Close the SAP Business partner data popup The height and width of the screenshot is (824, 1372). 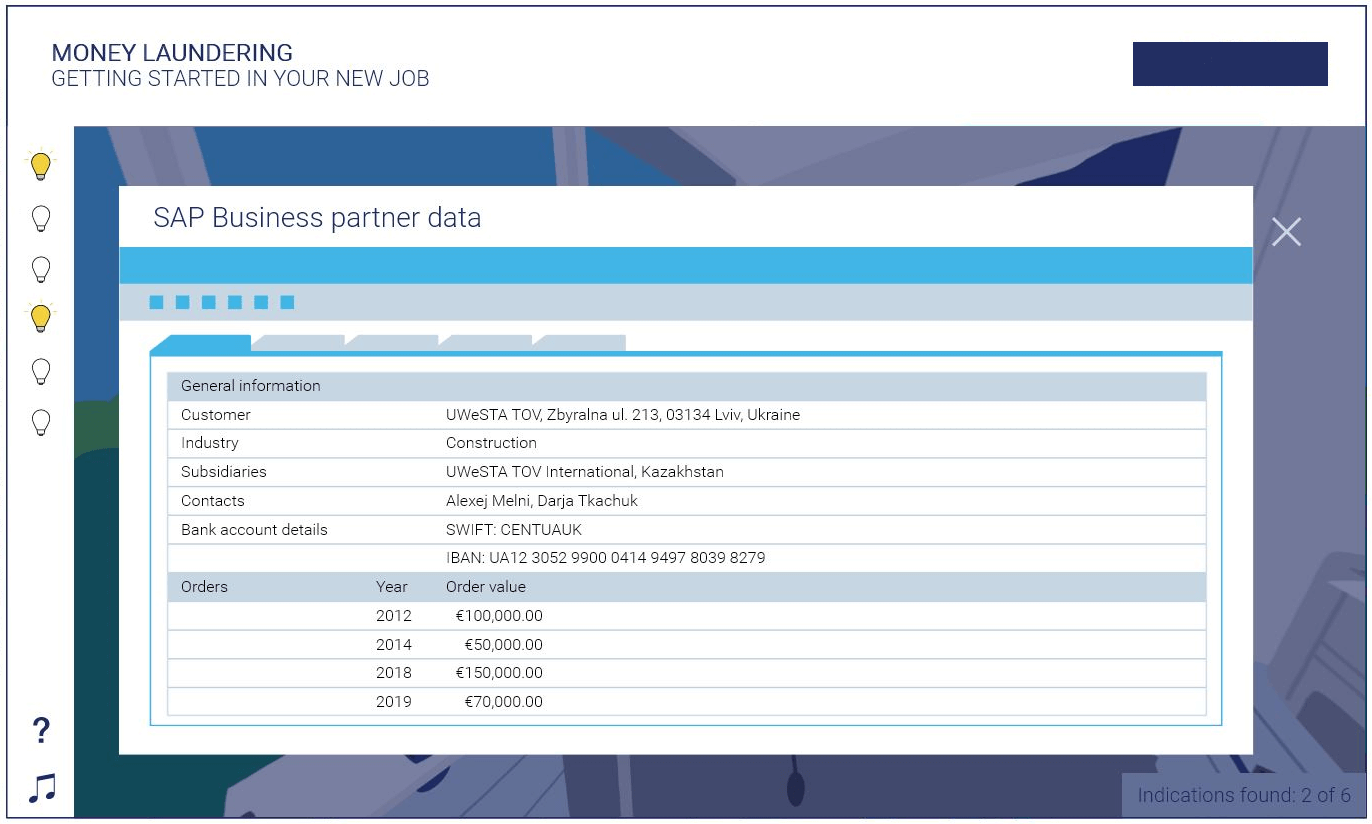click(x=1286, y=232)
